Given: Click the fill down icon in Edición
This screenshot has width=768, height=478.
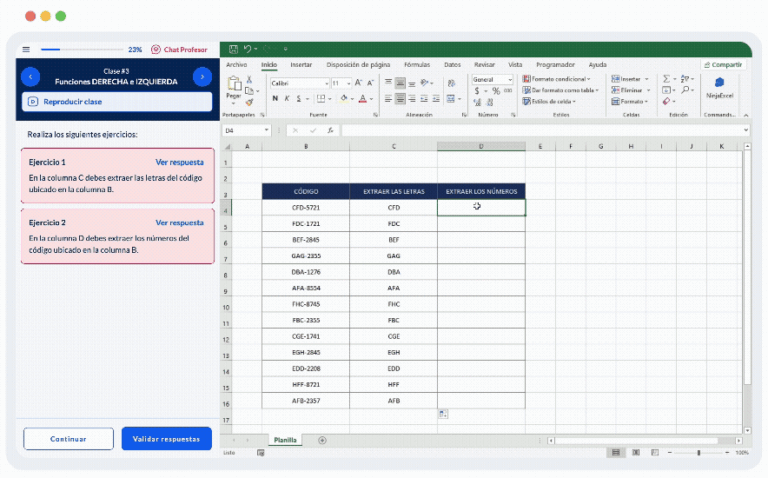Looking at the screenshot, I should point(666,90).
